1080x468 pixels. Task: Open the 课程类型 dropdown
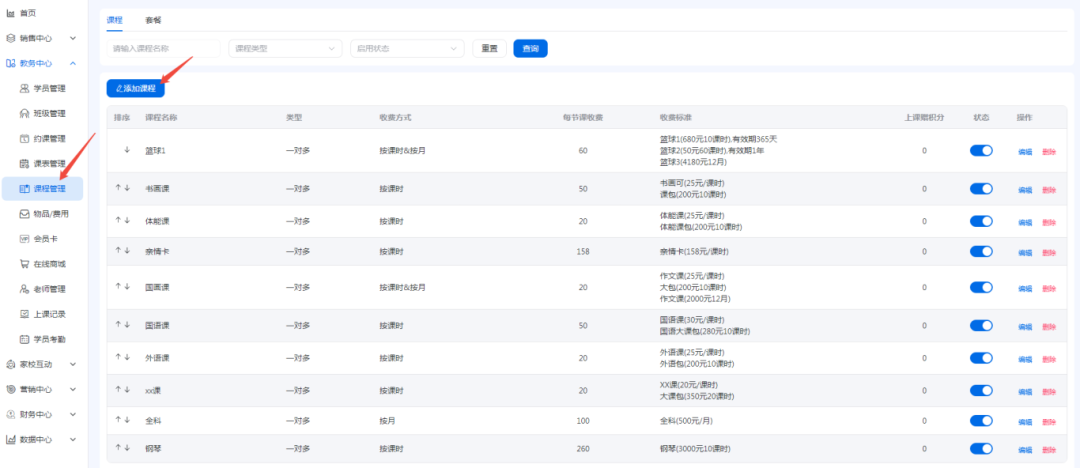pyautogui.click(x=285, y=48)
